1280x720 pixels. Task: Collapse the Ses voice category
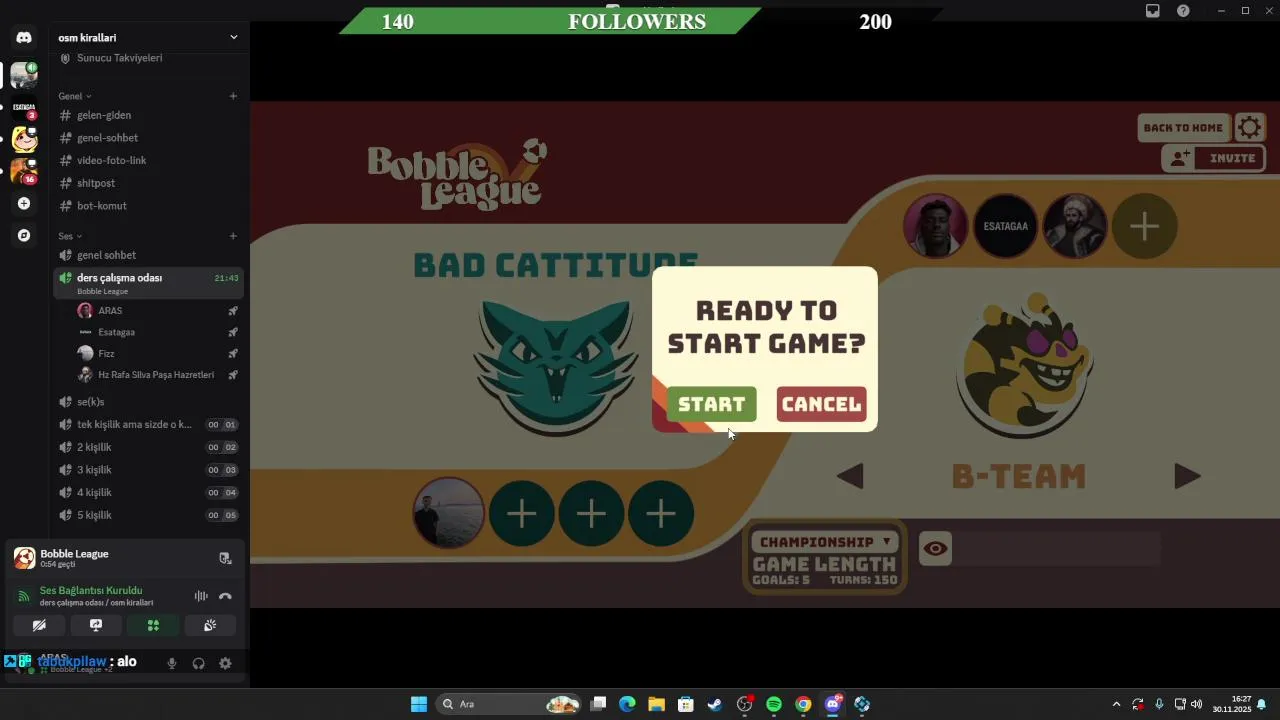(x=70, y=236)
